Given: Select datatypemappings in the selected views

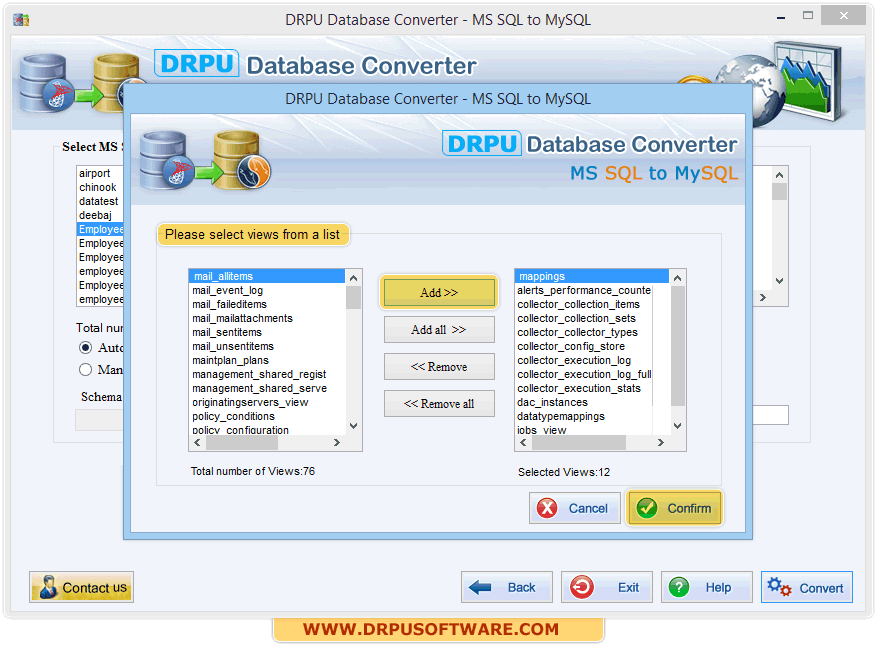Looking at the screenshot, I should (584, 416).
